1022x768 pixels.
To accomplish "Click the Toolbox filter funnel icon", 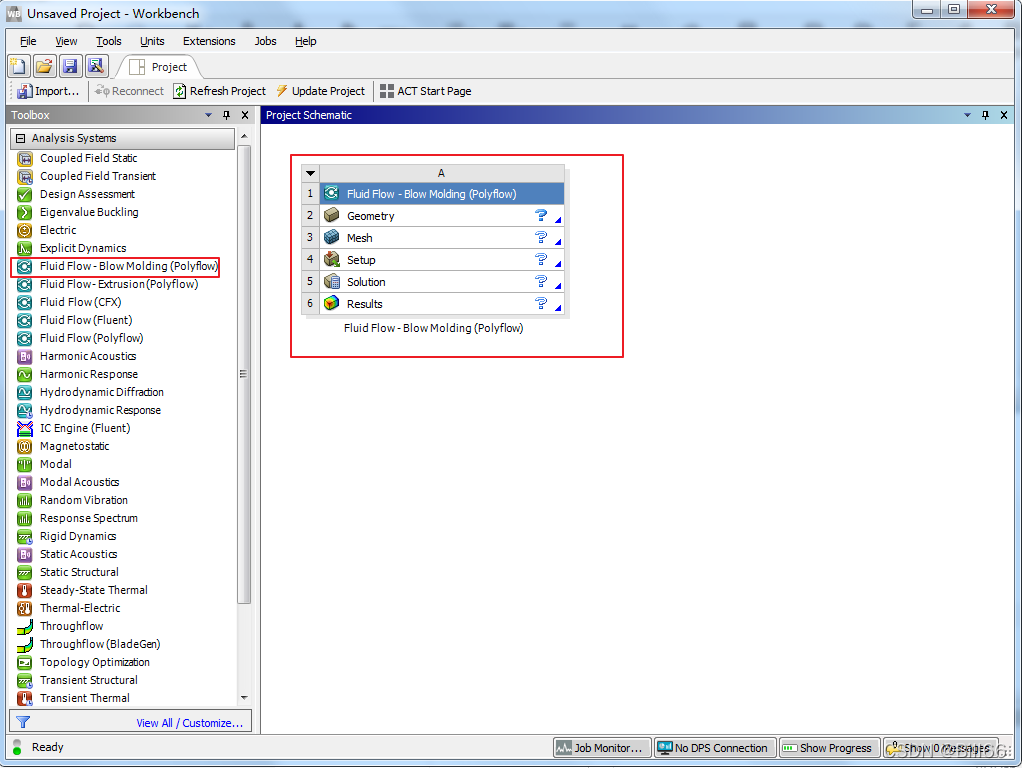I will pyautogui.click(x=23, y=722).
